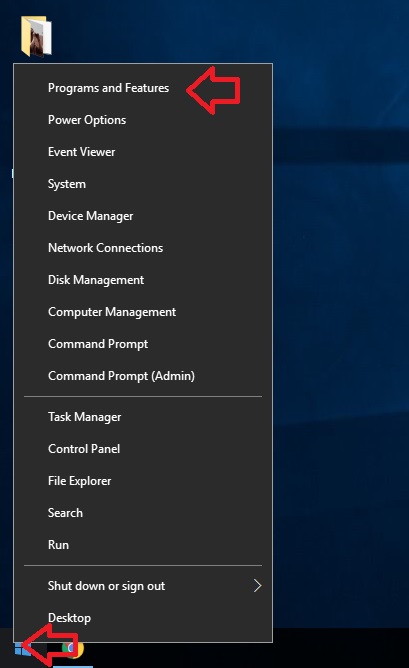The height and width of the screenshot is (668, 409).
Task: Show the Desktop via menu
Action: pos(69,618)
